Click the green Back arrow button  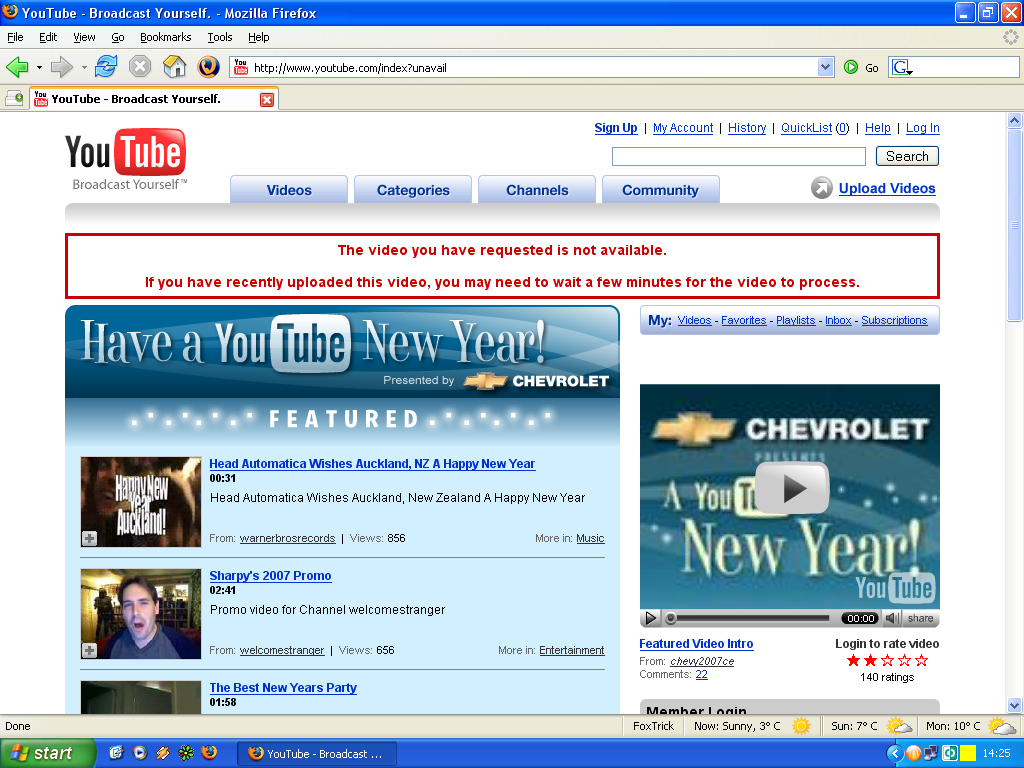pos(17,67)
